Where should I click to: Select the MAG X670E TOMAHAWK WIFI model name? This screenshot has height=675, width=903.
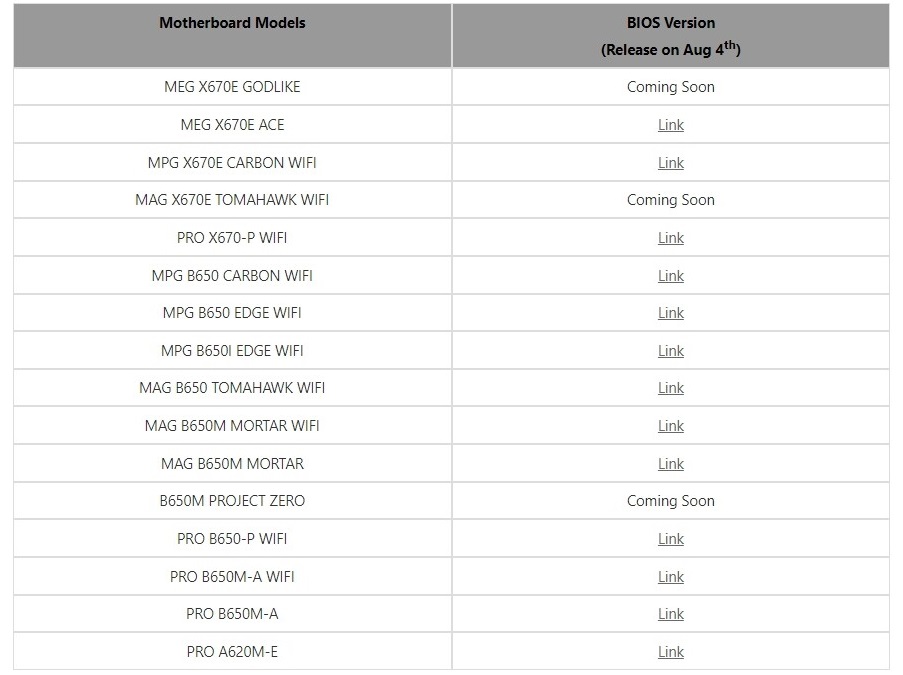232,200
